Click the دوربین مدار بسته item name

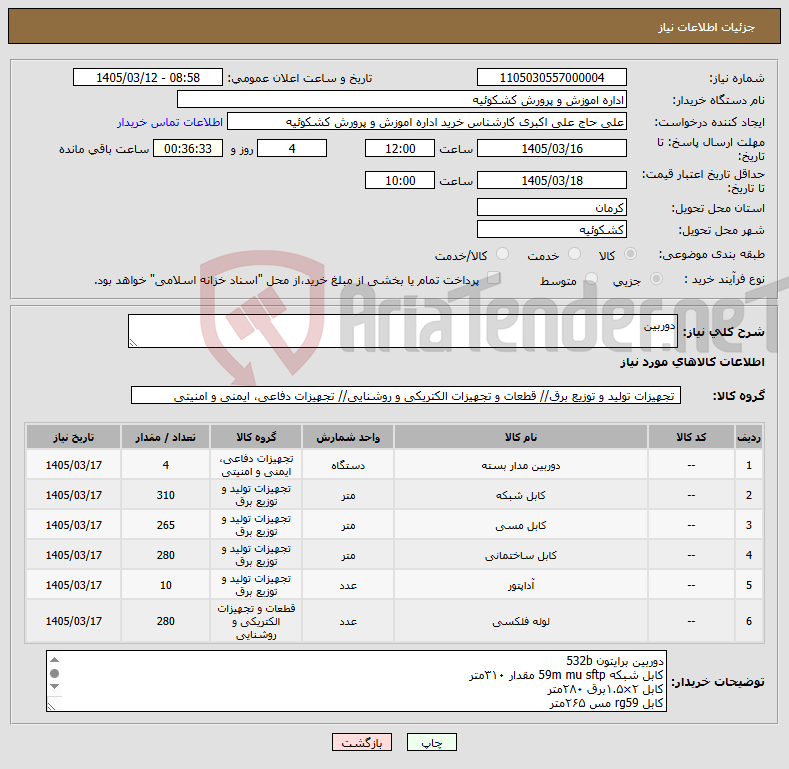[521, 466]
